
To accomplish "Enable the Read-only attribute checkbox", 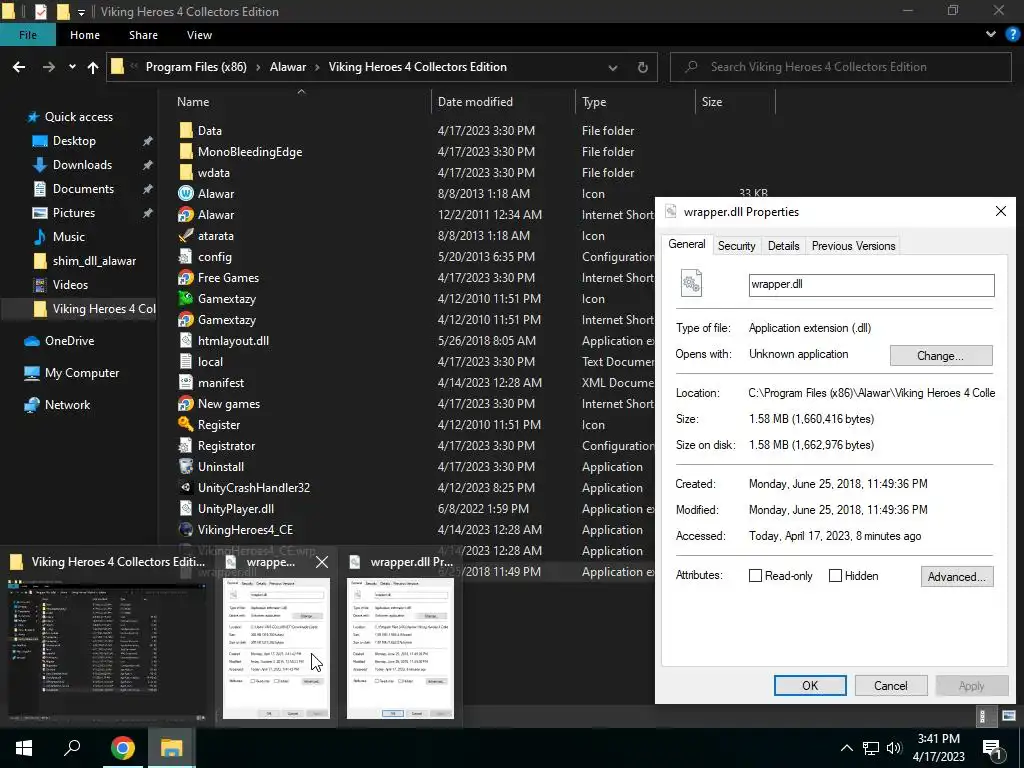I will pyautogui.click(x=755, y=575).
